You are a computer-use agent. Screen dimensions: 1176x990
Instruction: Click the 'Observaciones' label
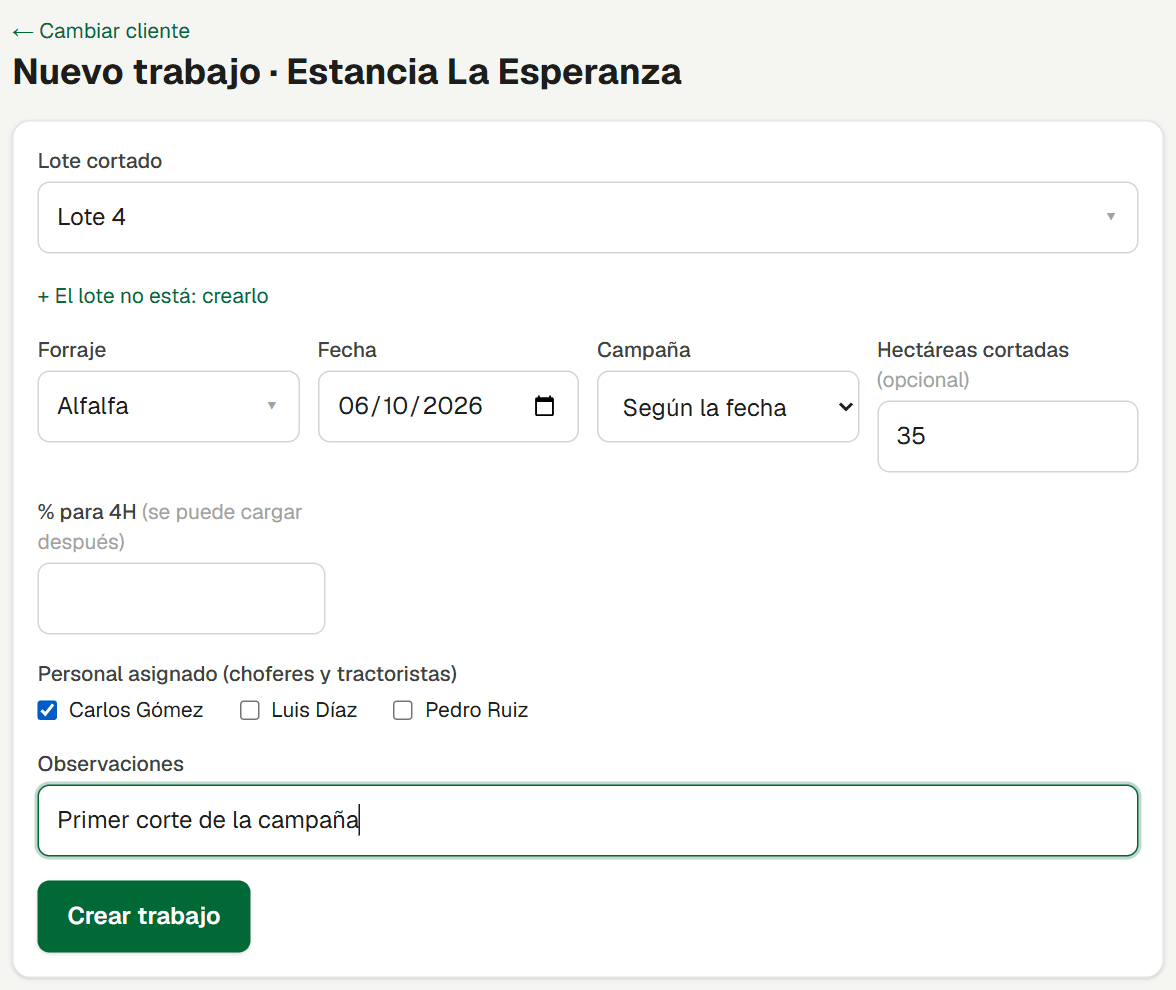pos(111,764)
